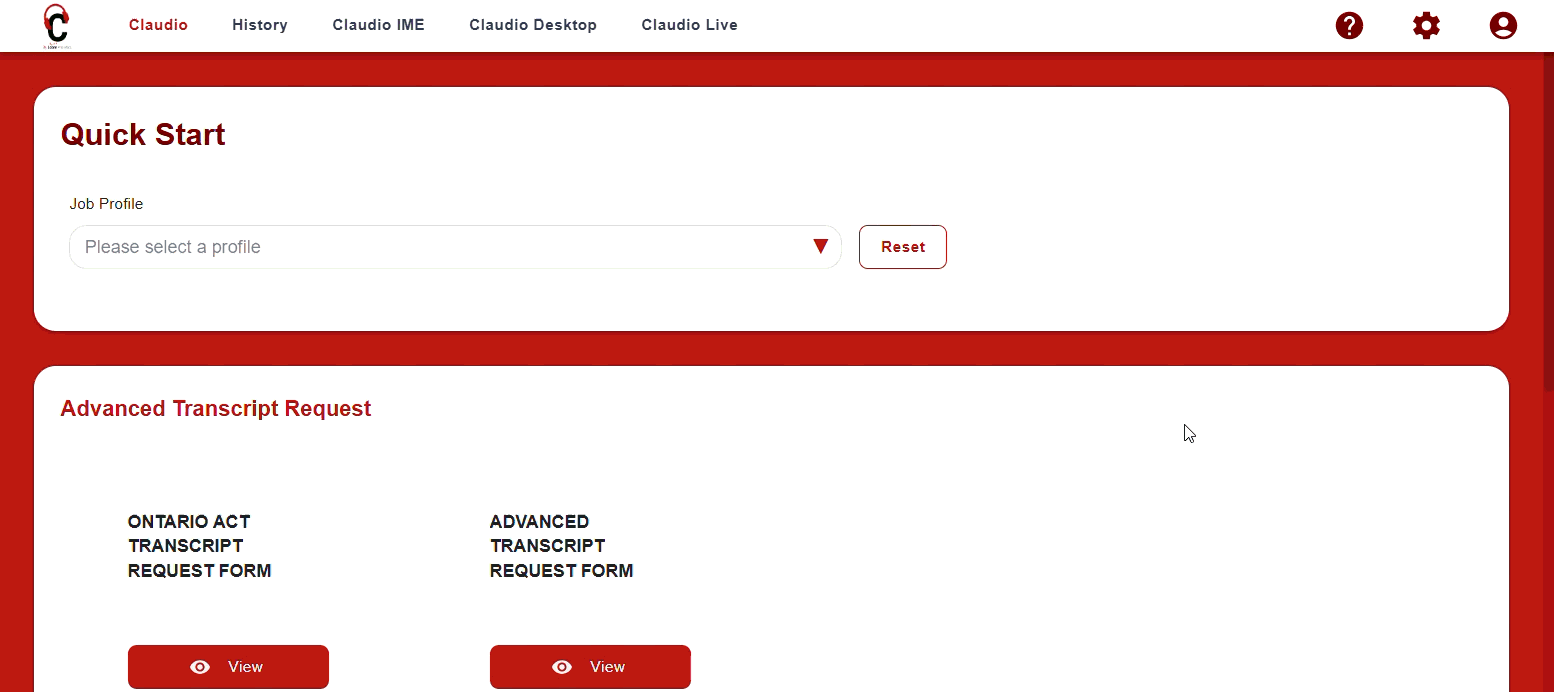Click the Reset button next to Job Profile
Screen dimensions: 1554x692
pos(902,246)
